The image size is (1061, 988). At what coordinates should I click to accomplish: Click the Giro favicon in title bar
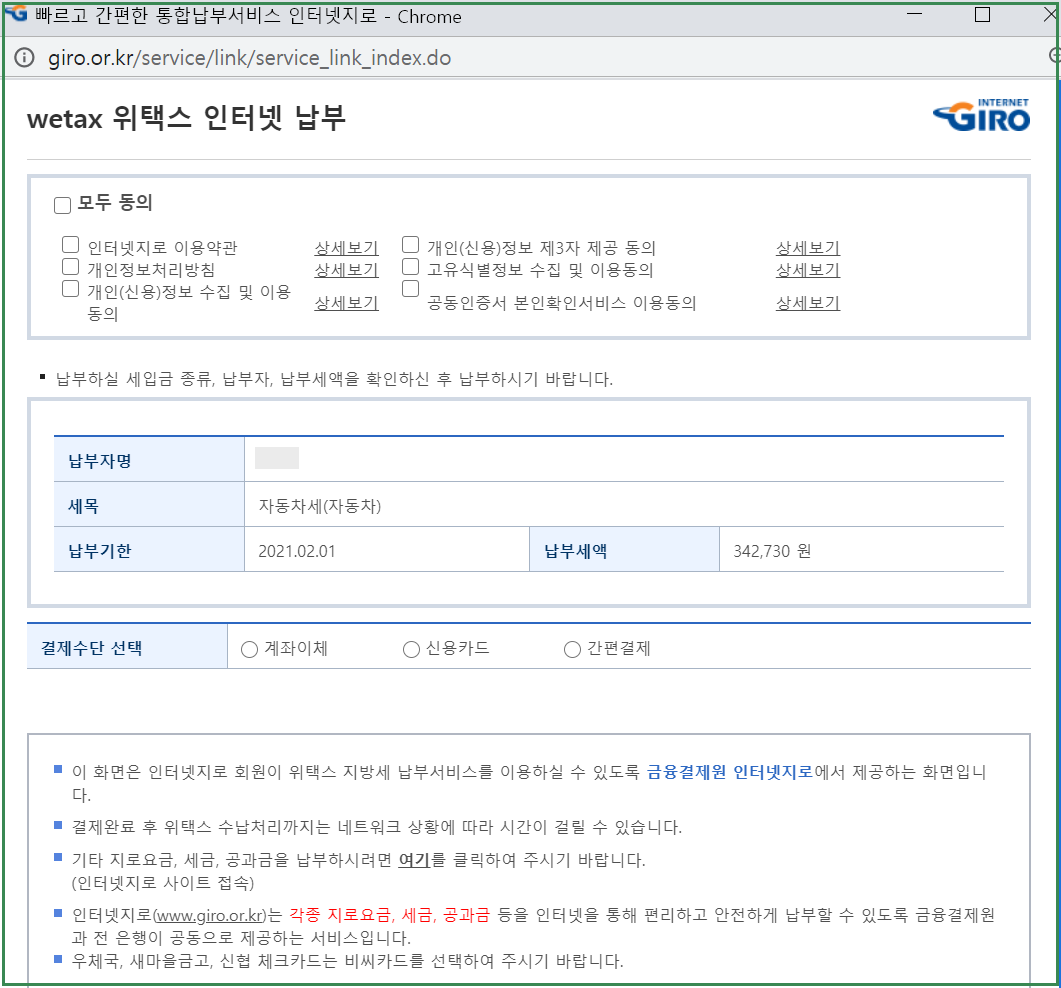coord(16,13)
